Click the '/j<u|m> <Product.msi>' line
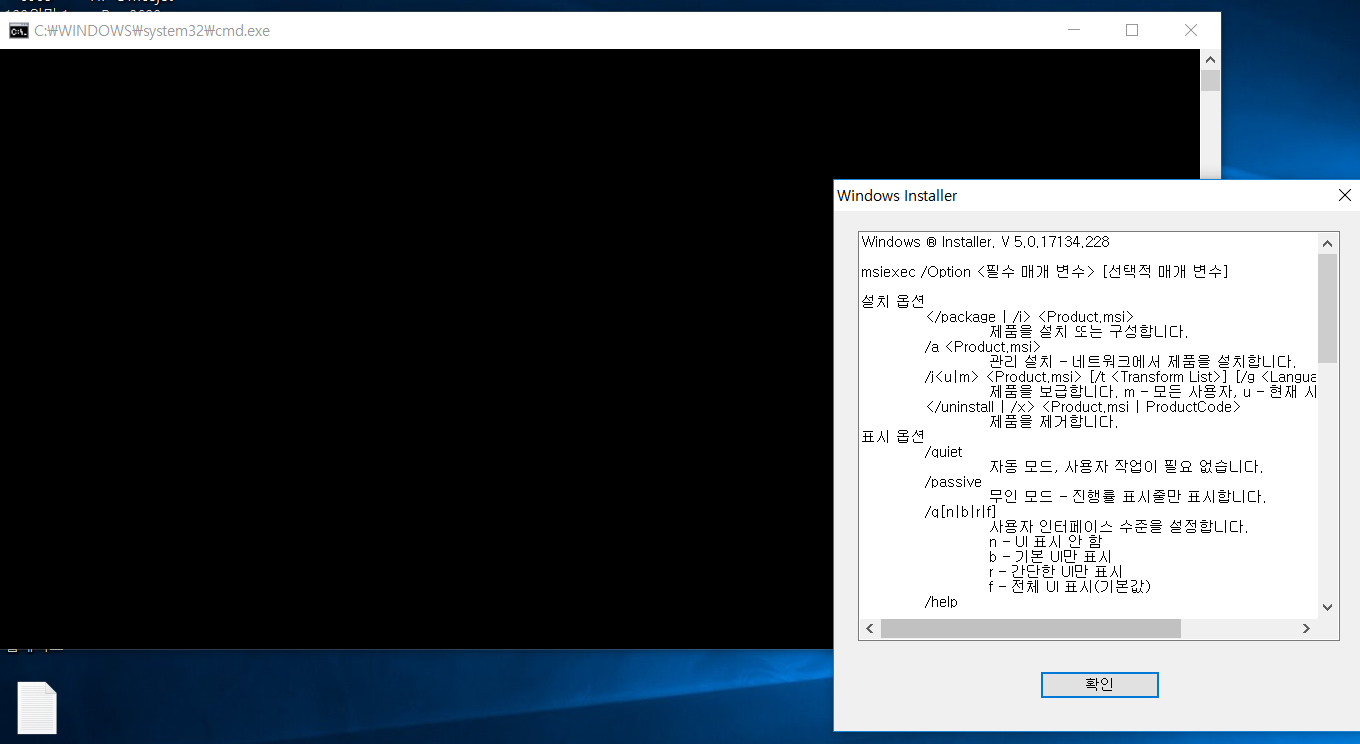 pos(1121,377)
